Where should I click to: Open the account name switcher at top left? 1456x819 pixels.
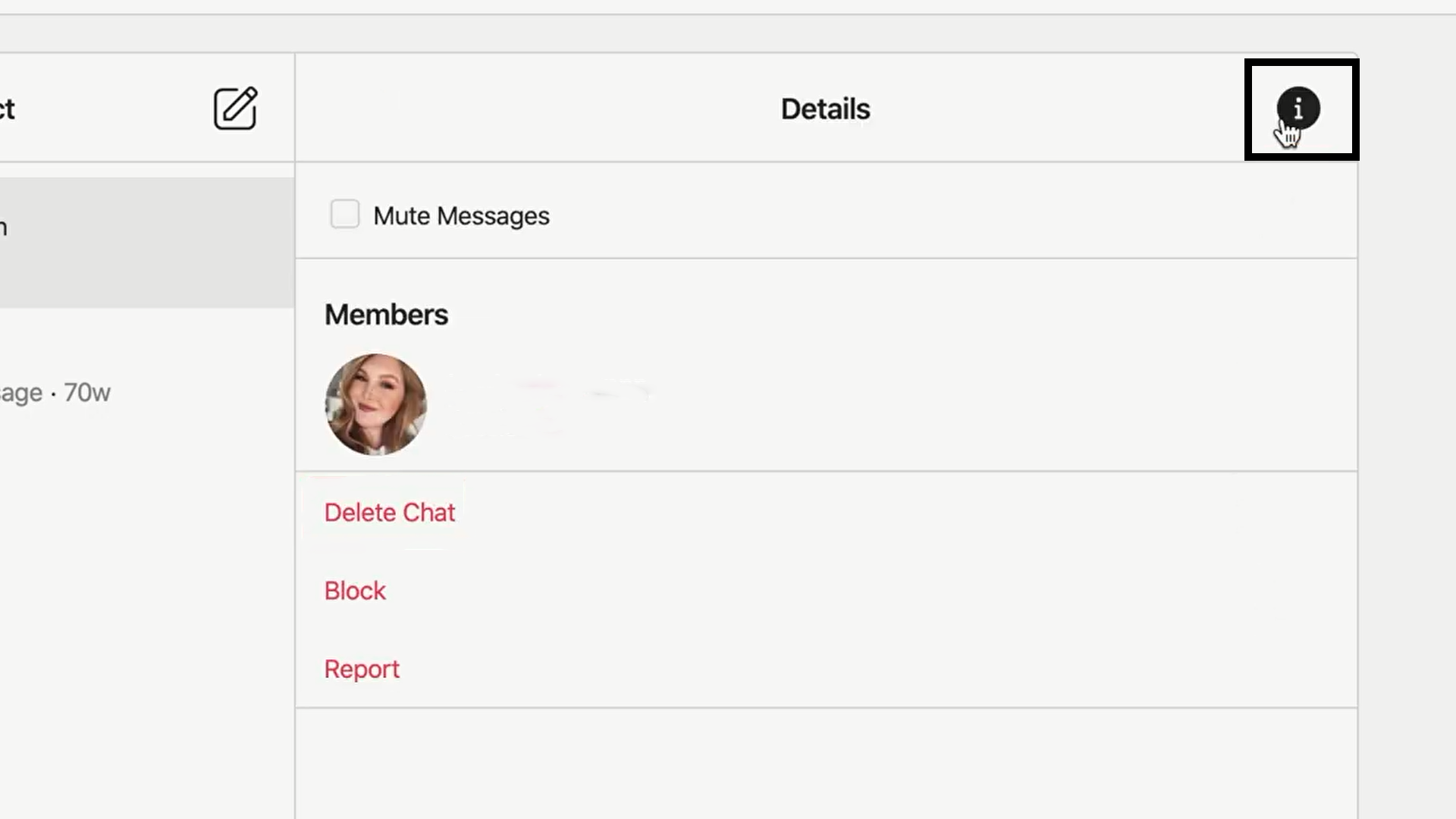(x=8, y=109)
